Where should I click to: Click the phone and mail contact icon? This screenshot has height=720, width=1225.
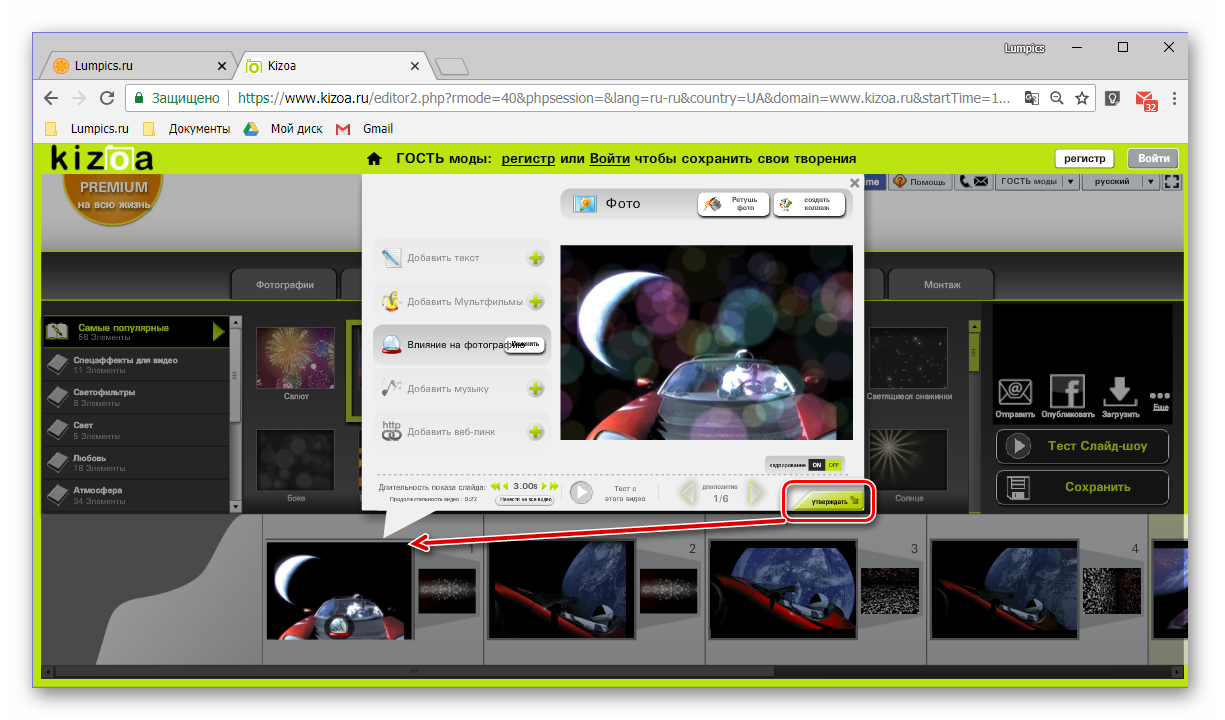[x=973, y=182]
